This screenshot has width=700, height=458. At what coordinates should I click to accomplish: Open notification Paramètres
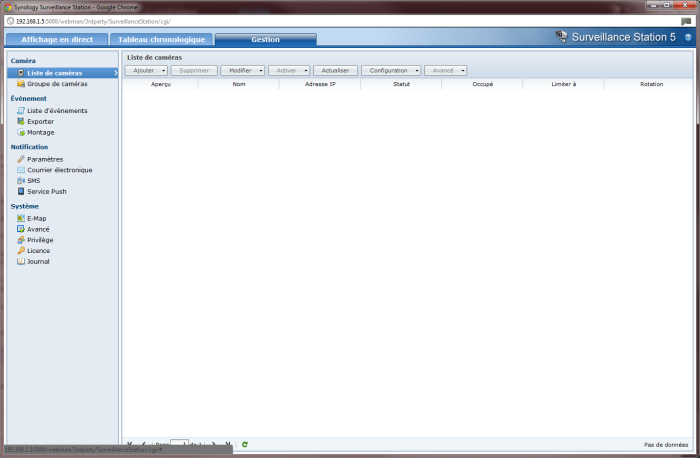point(45,159)
